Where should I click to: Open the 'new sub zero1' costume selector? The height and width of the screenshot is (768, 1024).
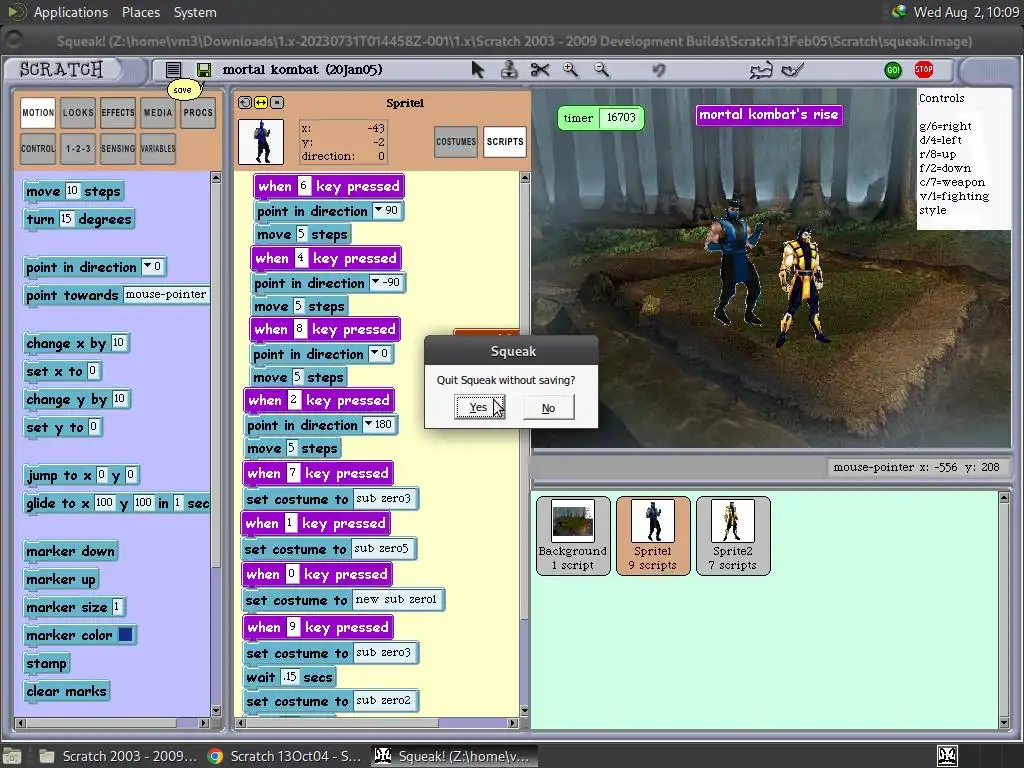tap(396, 600)
